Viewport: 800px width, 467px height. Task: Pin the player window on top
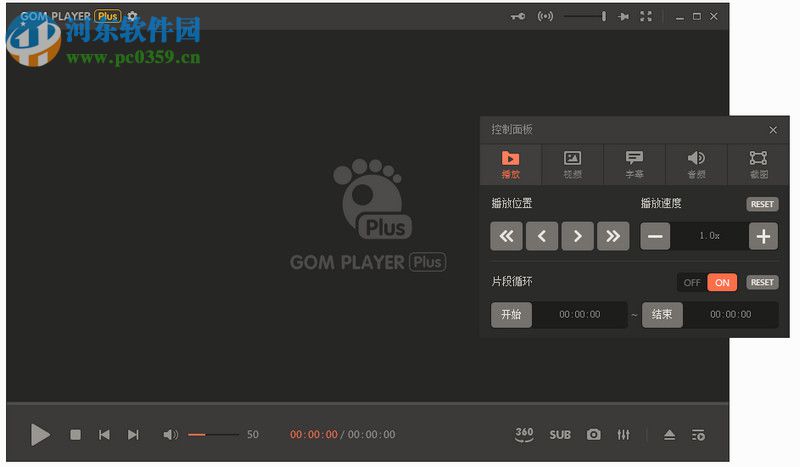pos(623,16)
